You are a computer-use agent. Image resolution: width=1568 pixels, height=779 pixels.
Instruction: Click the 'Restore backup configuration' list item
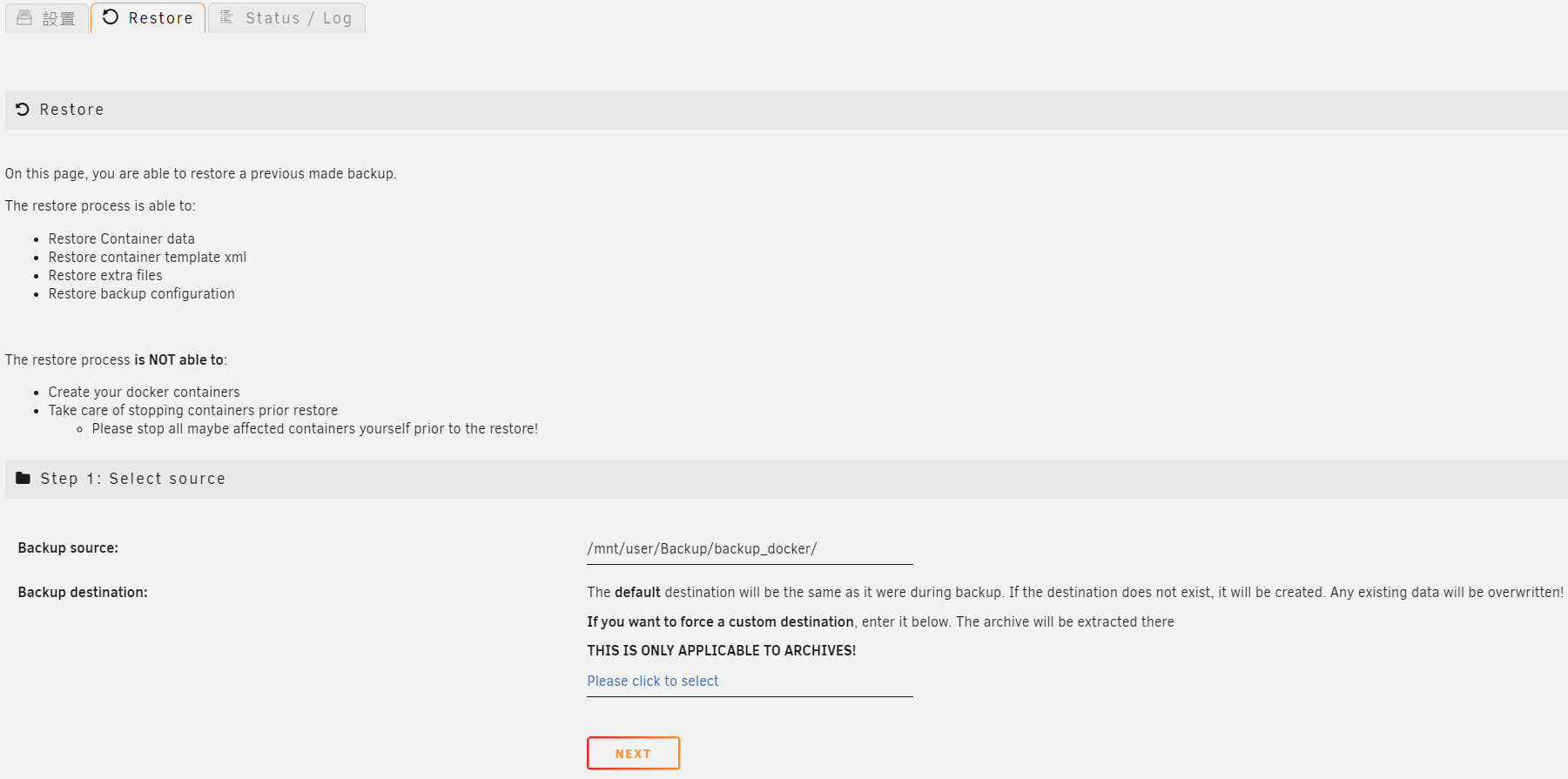pyautogui.click(x=142, y=293)
